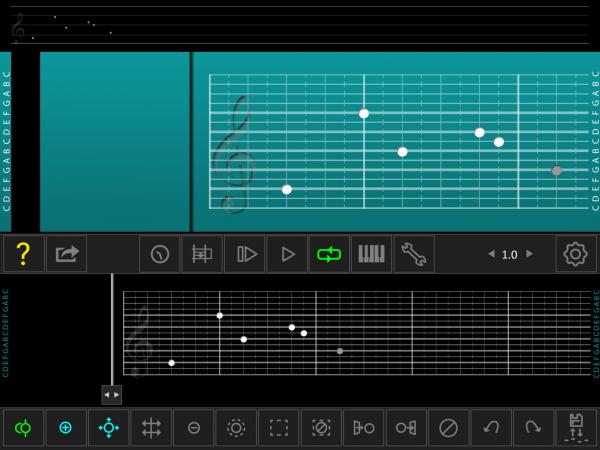Select the cyan move-note arrows tool
The height and width of the screenshot is (450, 600).
109,427
